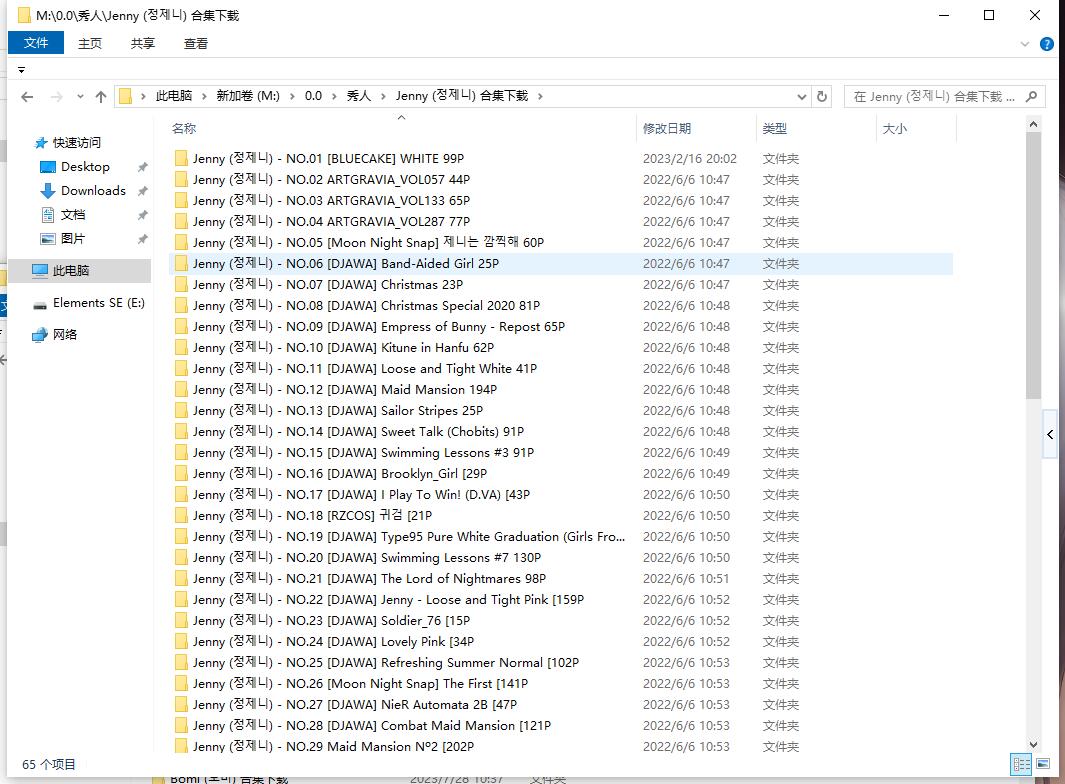The width and height of the screenshot is (1065, 784).
Task: Unpin Desktop via its pin icon
Action: [x=143, y=167]
